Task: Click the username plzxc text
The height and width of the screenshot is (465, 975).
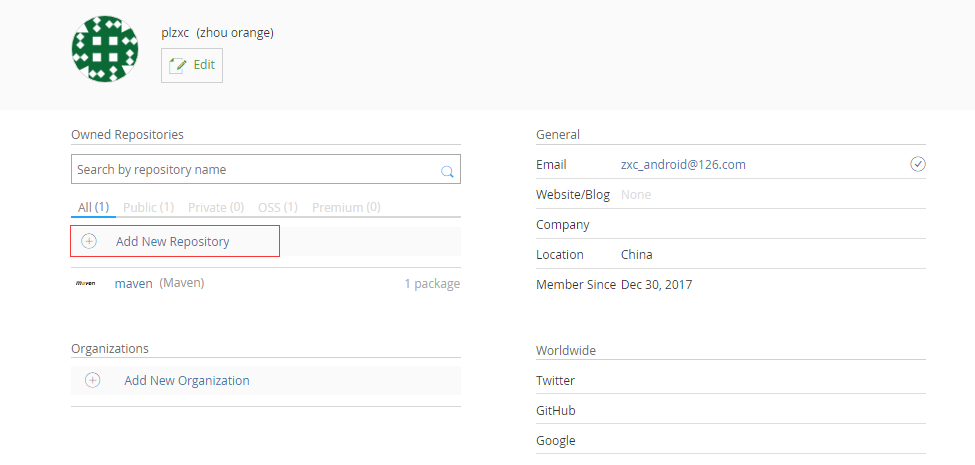Action: (175, 33)
